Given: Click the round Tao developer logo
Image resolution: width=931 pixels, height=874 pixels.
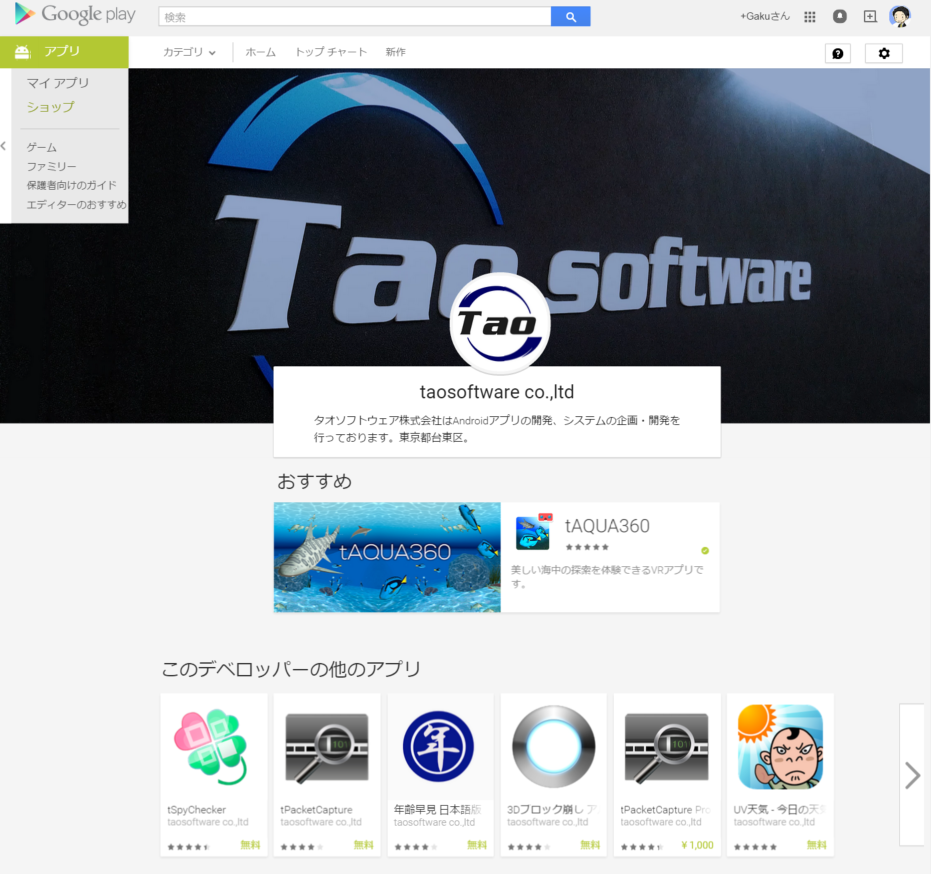Looking at the screenshot, I should (x=500, y=324).
